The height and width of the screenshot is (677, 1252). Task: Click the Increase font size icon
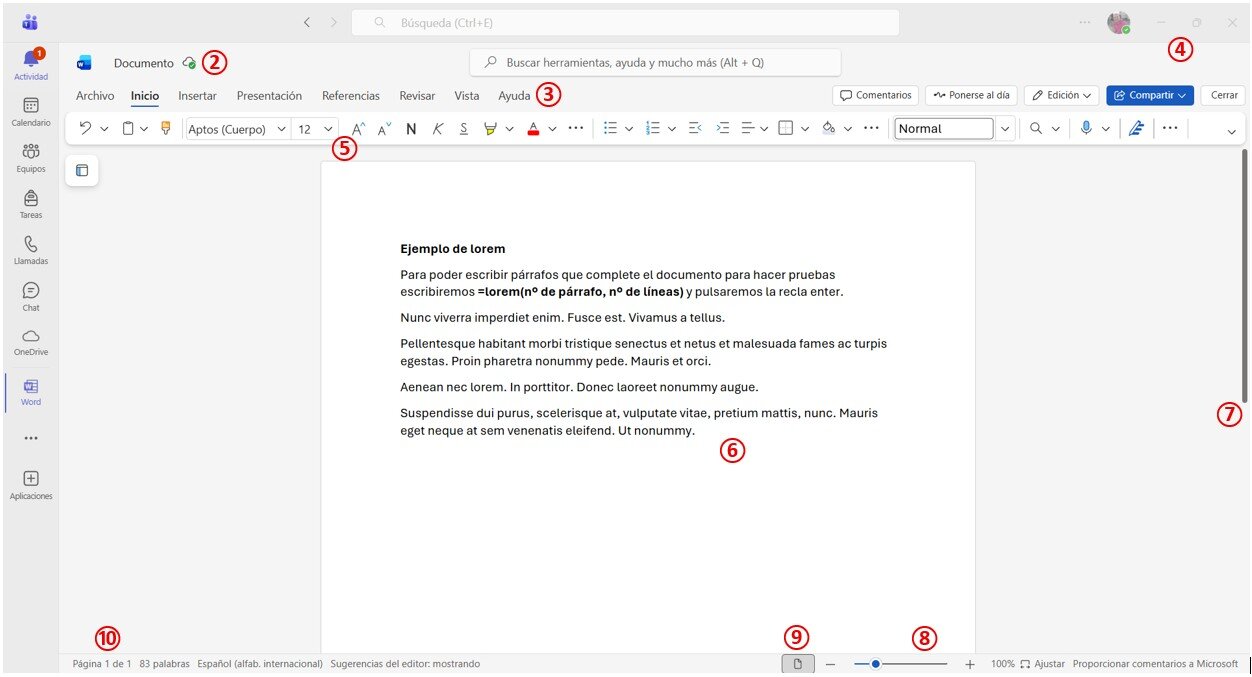click(358, 128)
